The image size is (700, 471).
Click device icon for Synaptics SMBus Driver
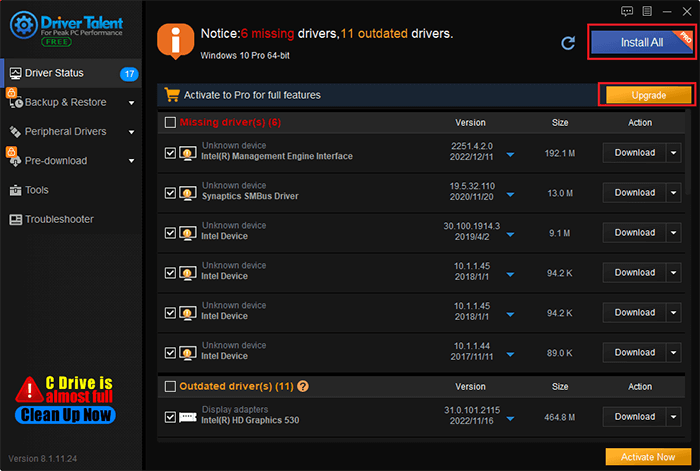(x=188, y=193)
